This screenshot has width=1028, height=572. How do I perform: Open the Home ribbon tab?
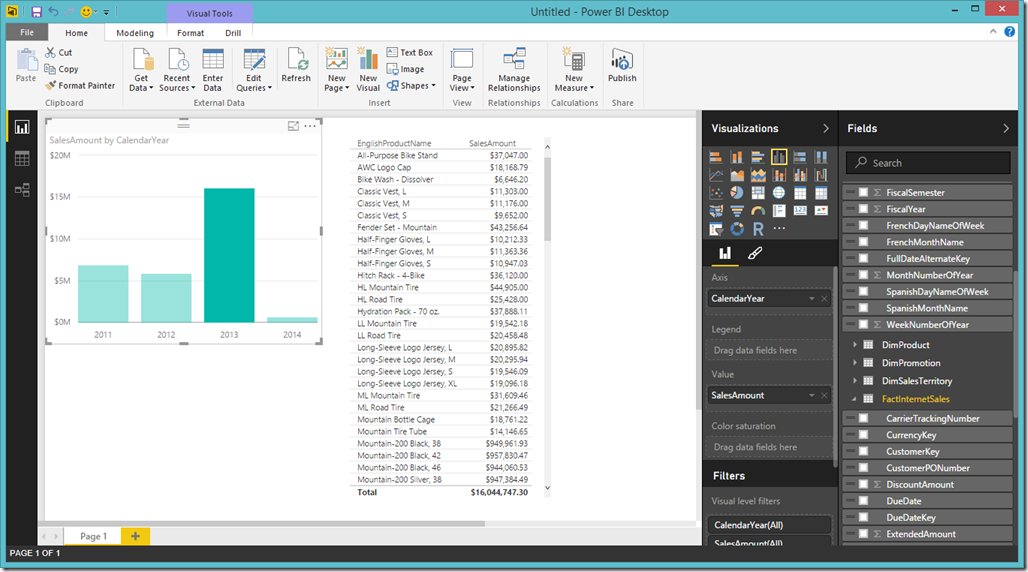pyautogui.click(x=77, y=33)
